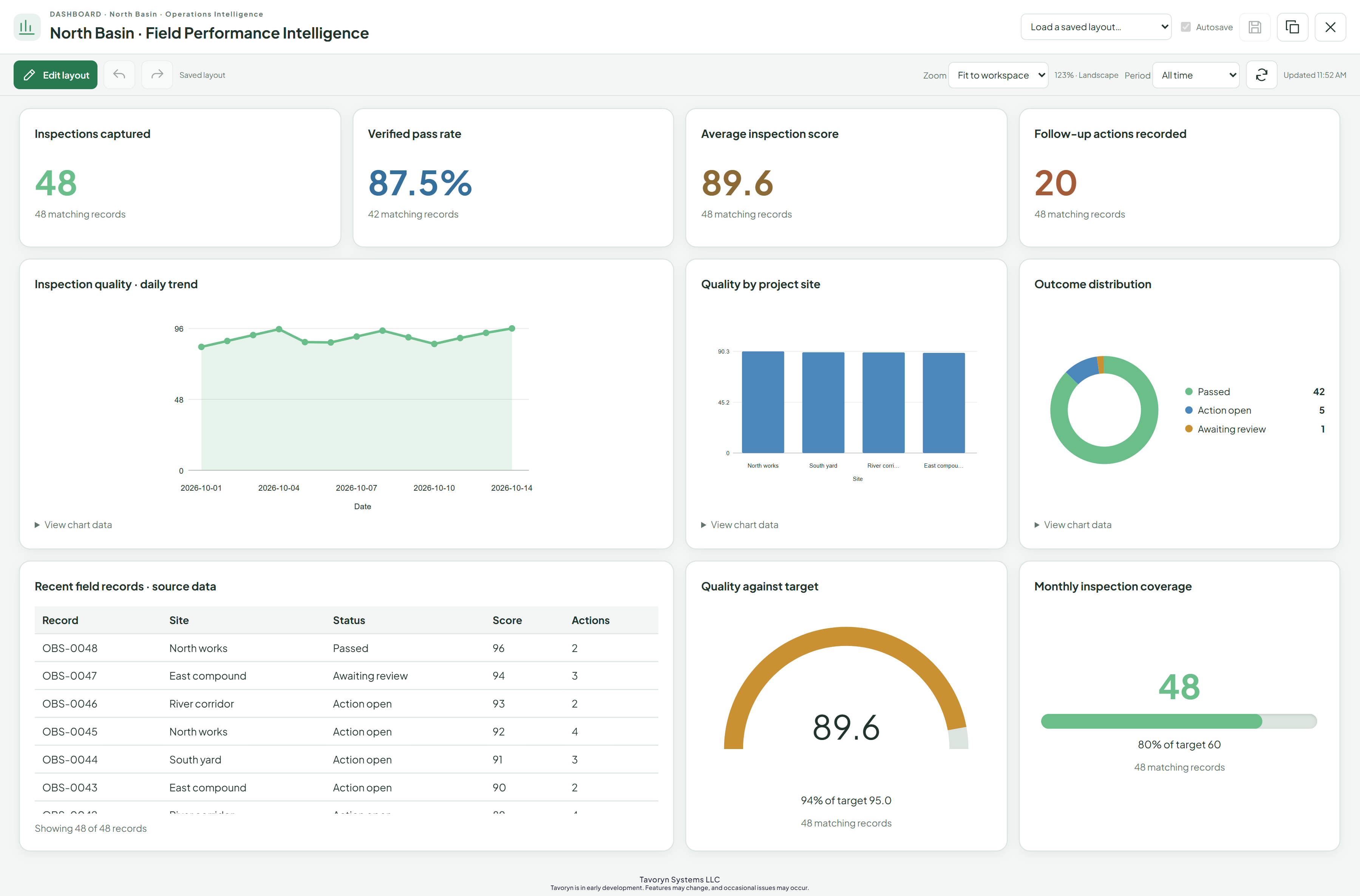Click the last data point on daily trend line
Viewport: 1360px width, 896px height.
point(512,329)
